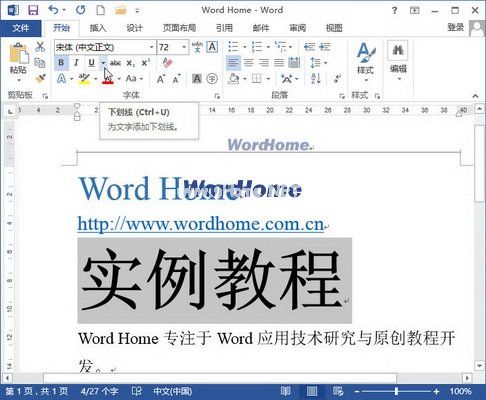Create a new blank document icon
Screen dimensions: 486x400
point(100,10)
